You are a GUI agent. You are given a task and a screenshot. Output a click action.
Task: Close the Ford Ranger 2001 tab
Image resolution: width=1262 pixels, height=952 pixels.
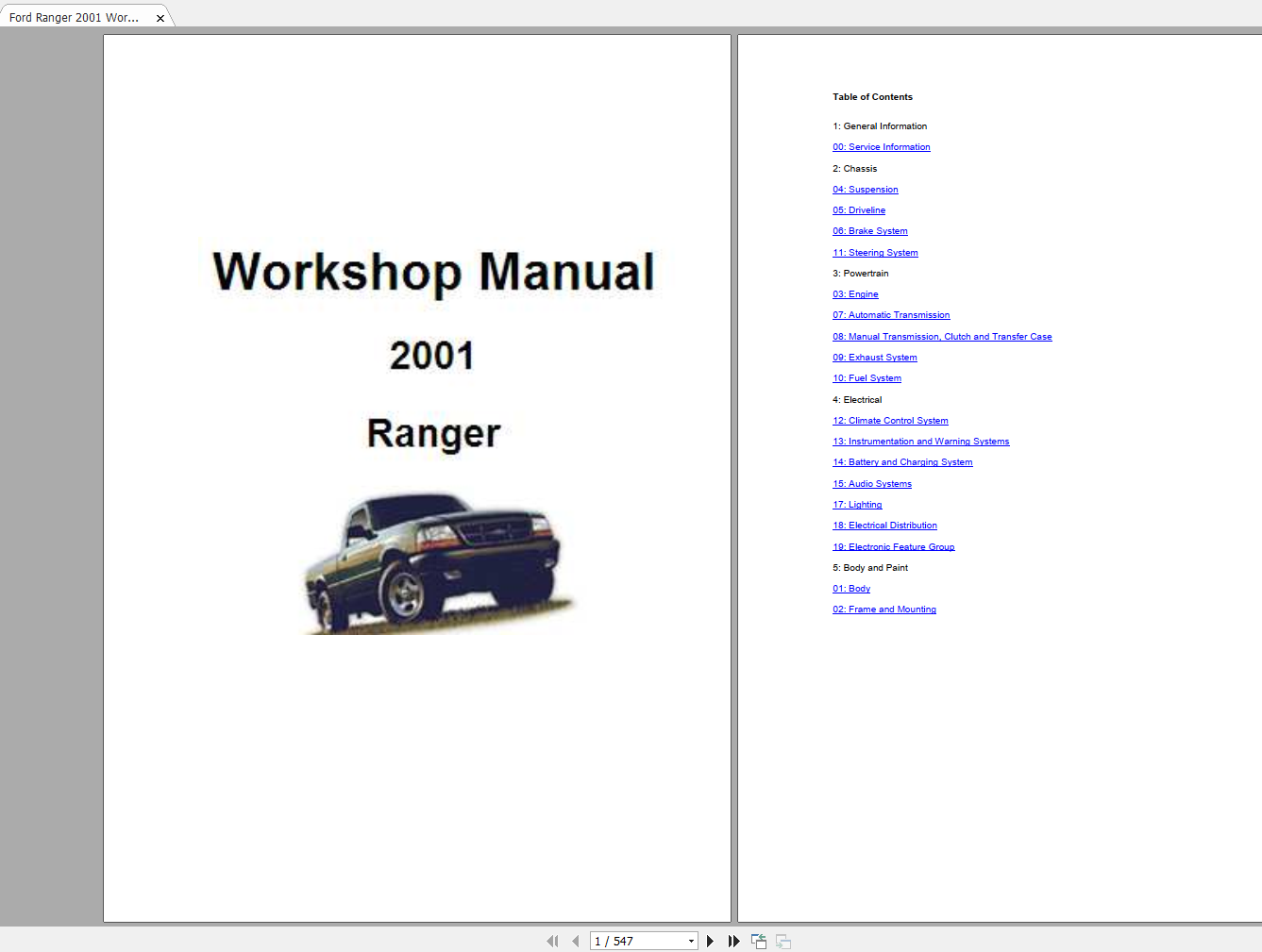(160, 18)
